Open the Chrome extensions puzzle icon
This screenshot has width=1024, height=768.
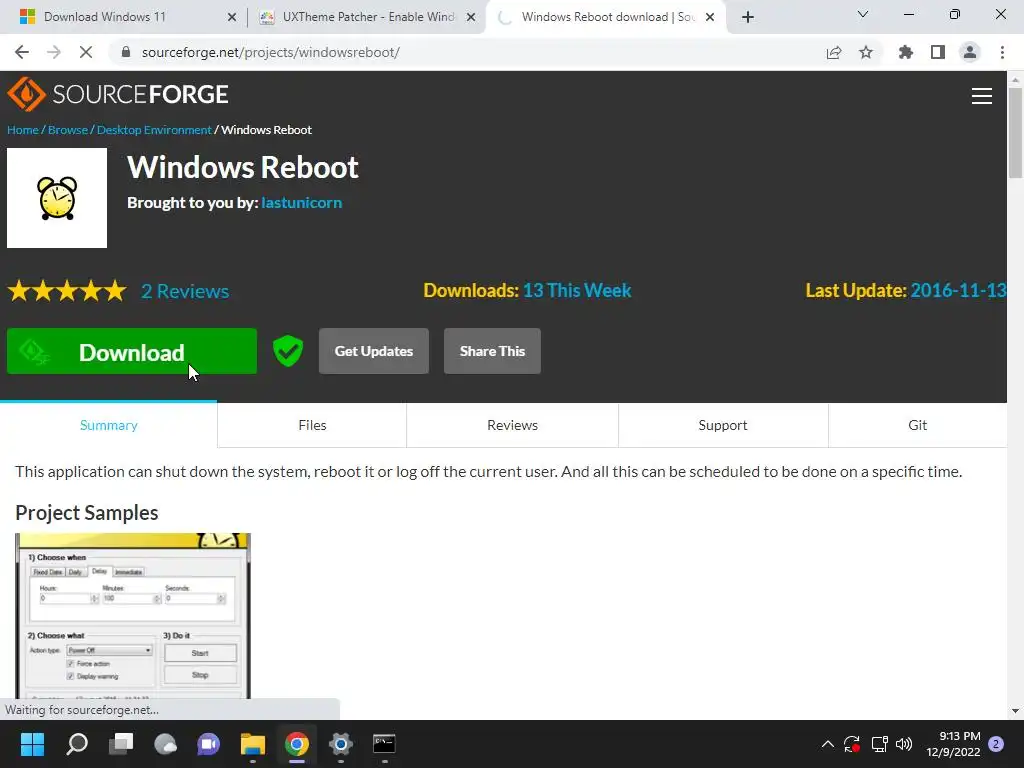(906, 52)
